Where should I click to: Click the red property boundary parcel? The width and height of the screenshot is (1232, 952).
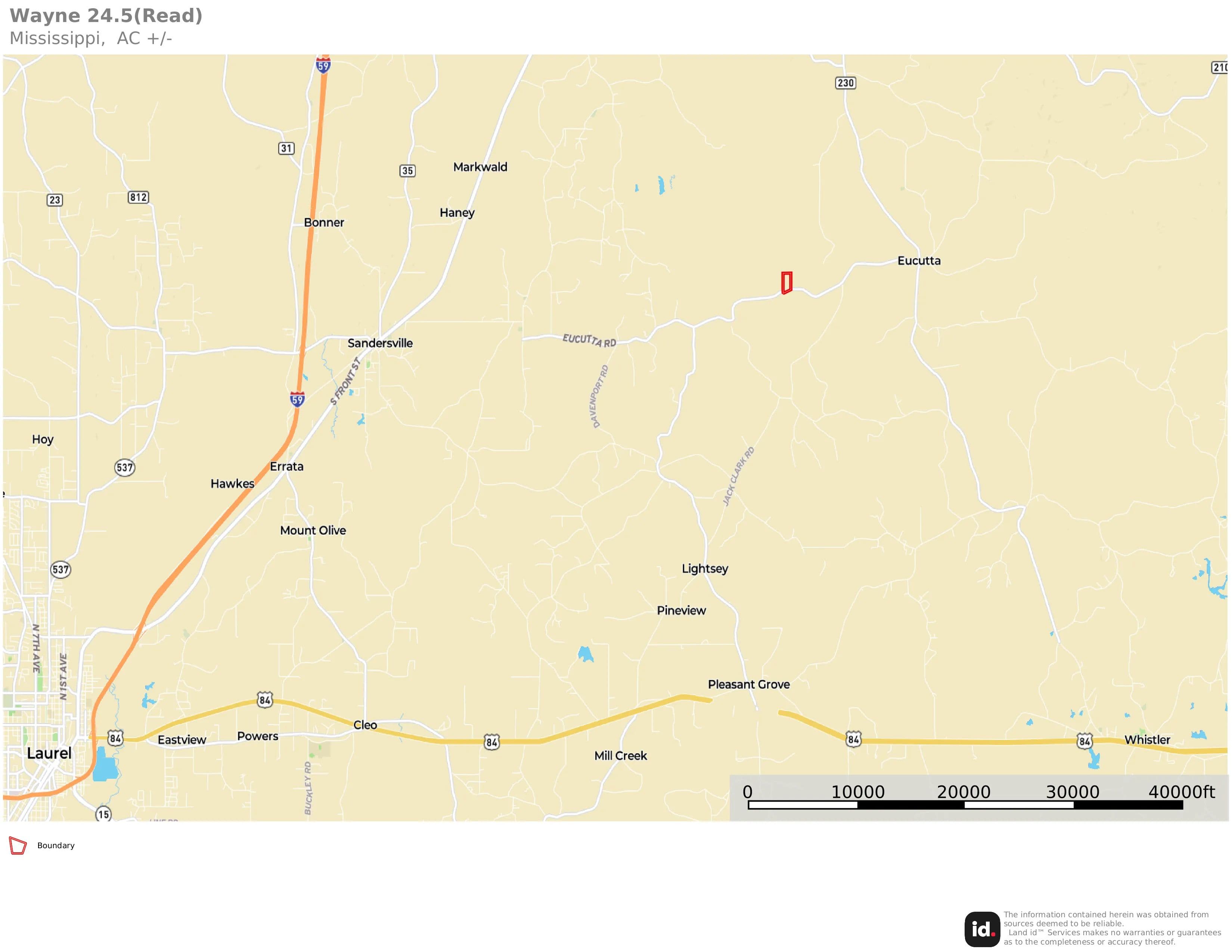[786, 283]
